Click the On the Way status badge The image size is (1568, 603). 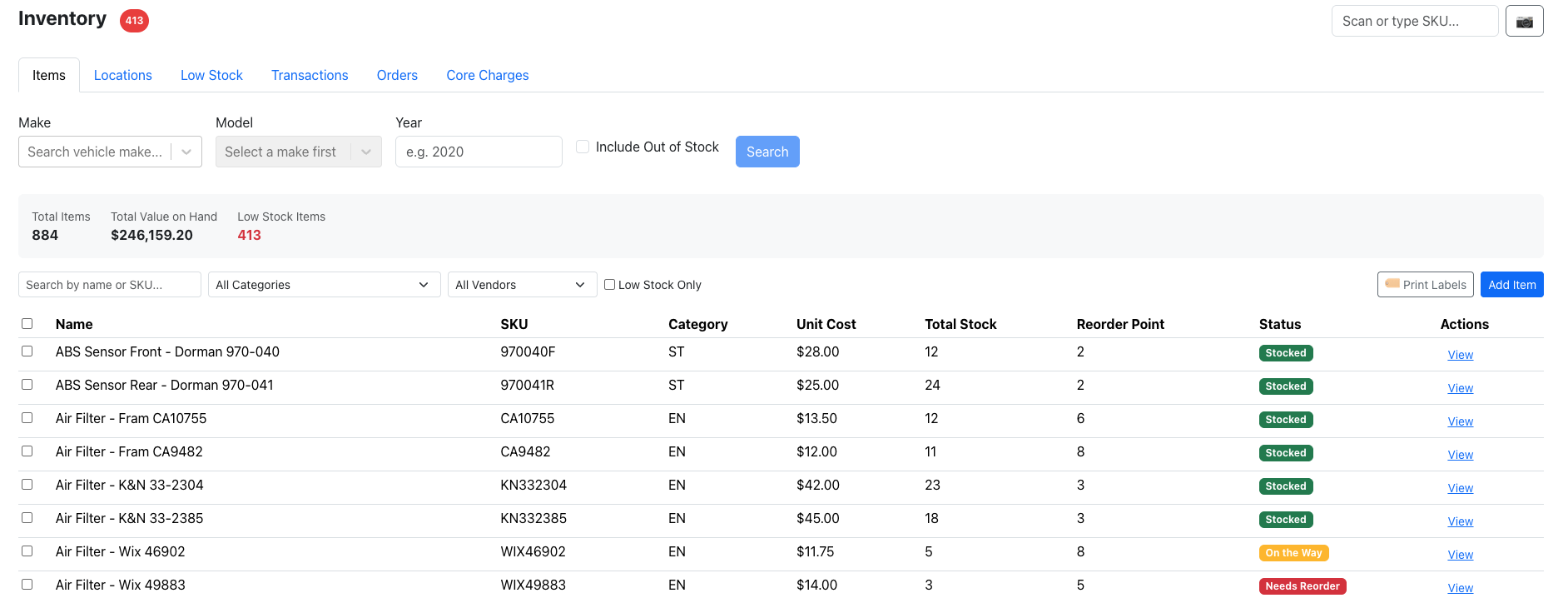click(x=1293, y=553)
